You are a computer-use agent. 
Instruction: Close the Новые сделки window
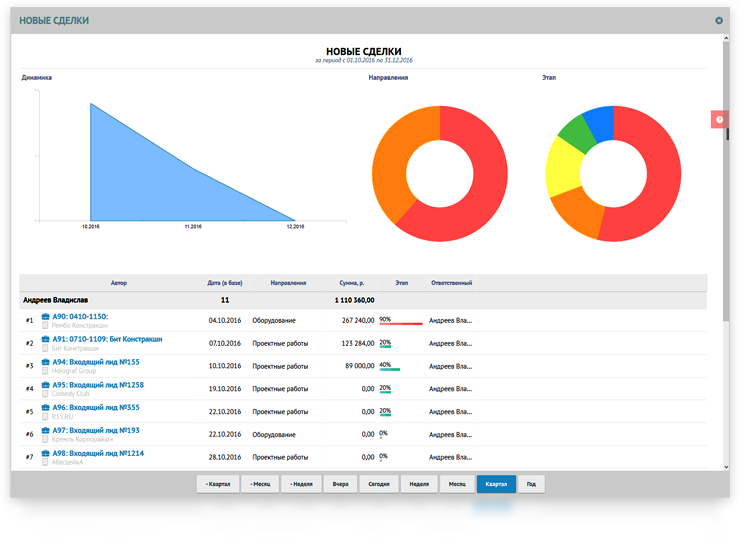pyautogui.click(x=718, y=20)
